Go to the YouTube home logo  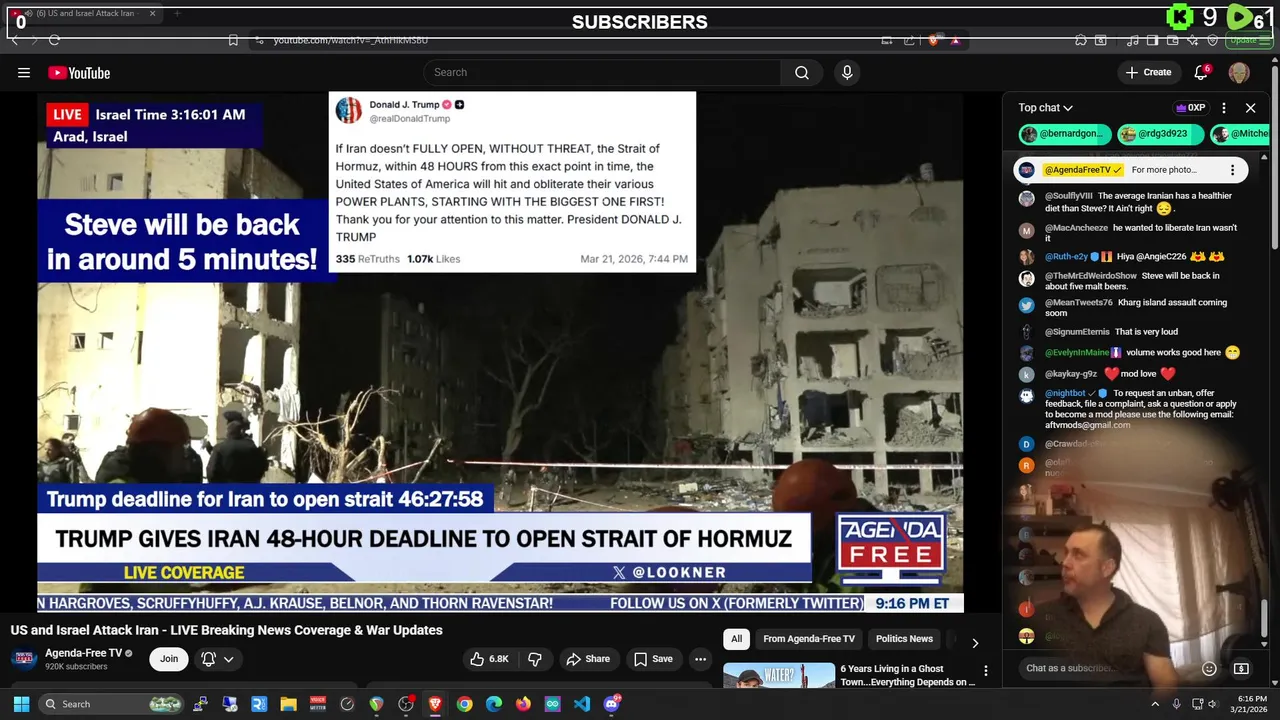point(79,72)
